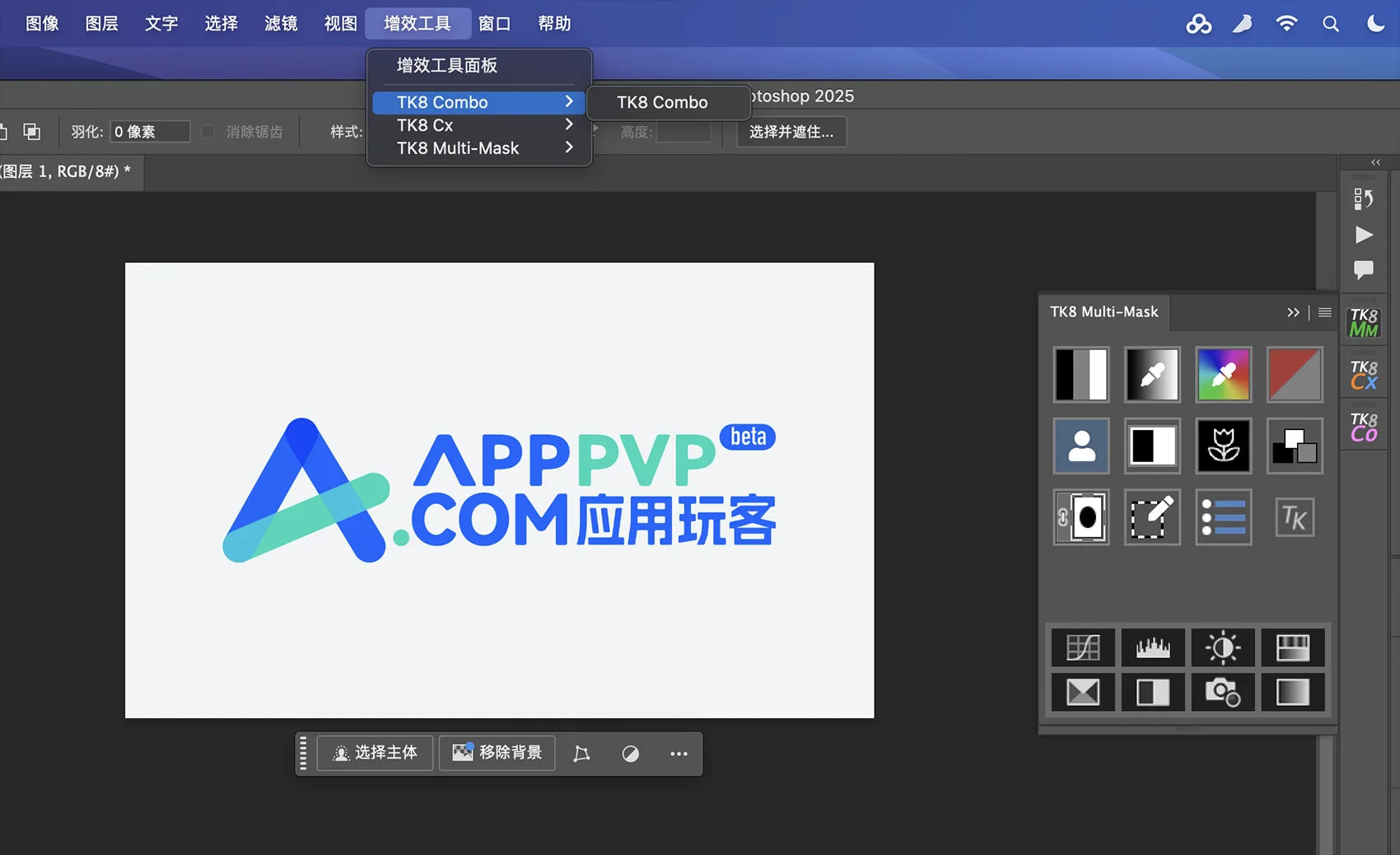Expand the TK8 Multi-Mask submenu
The width and height of the screenshot is (1400, 855).
point(481,148)
